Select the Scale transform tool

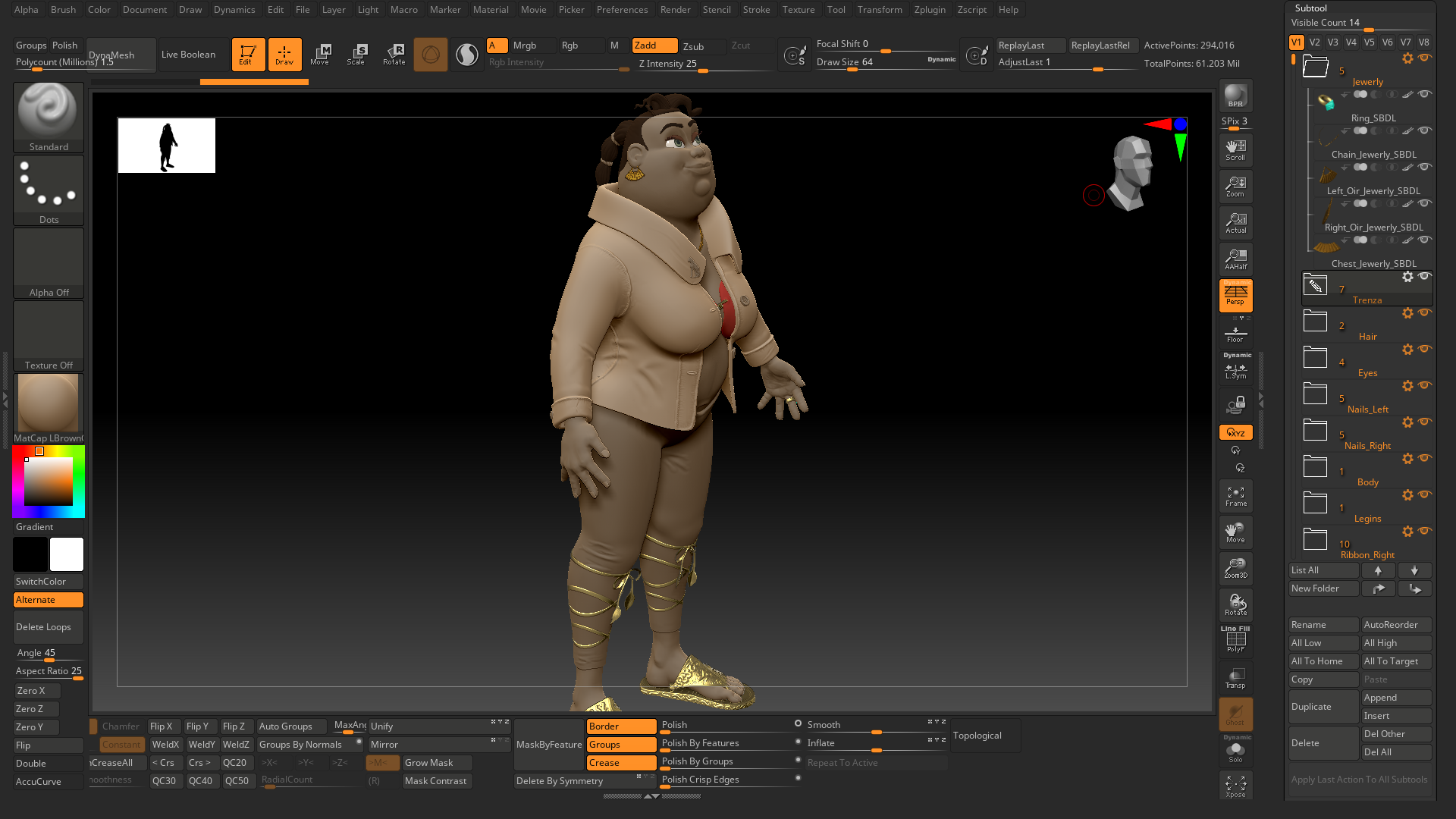coord(356,54)
